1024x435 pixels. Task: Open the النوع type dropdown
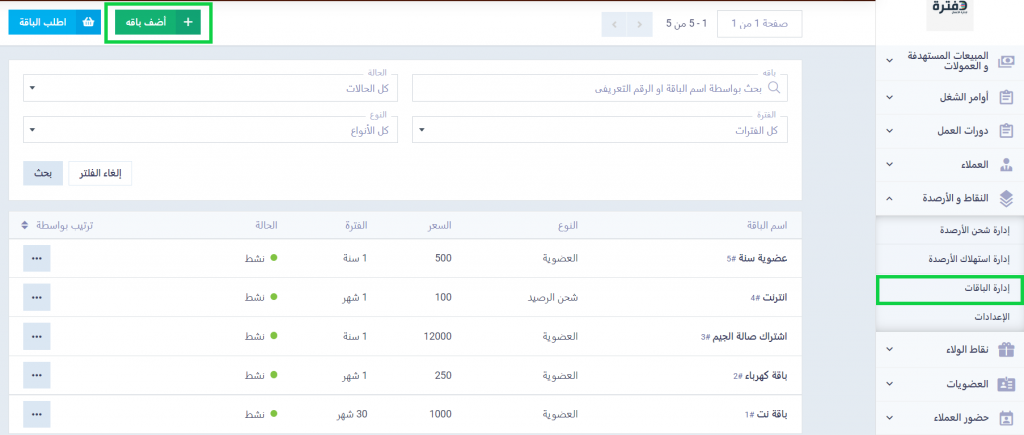point(210,130)
